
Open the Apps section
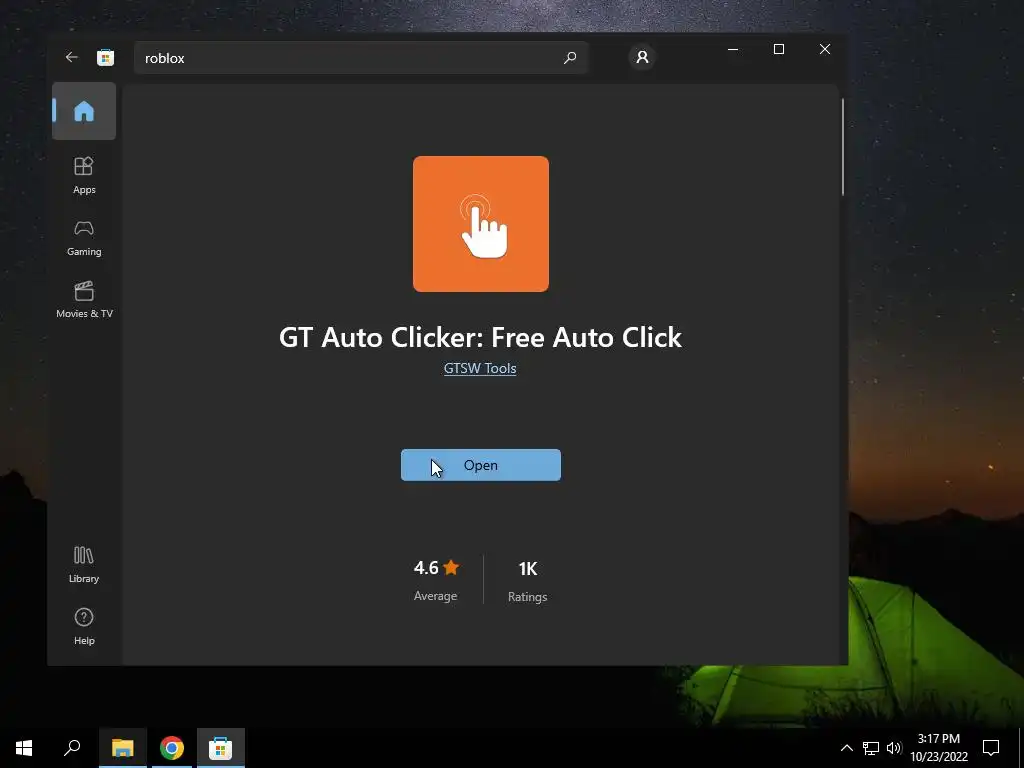[84, 176]
